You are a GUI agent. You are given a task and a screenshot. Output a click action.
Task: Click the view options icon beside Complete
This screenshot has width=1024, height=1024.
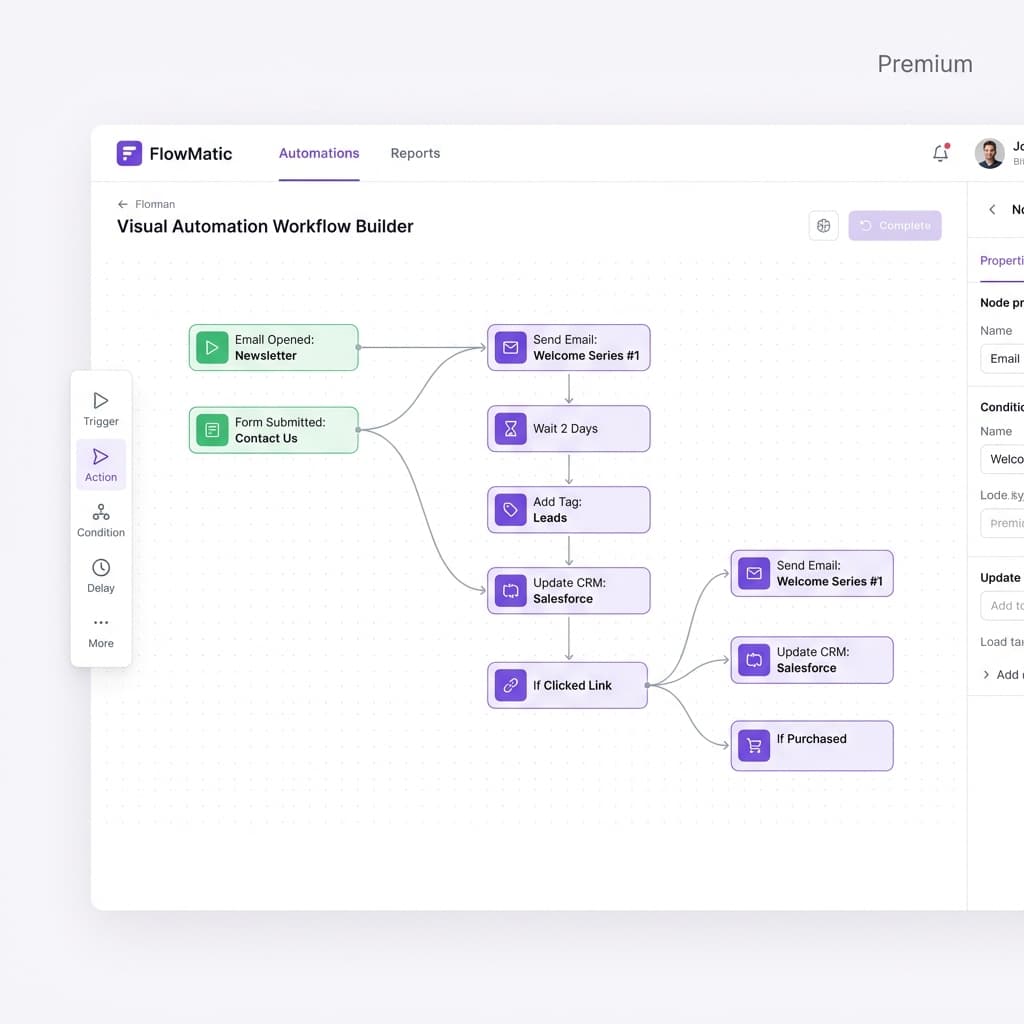(823, 225)
